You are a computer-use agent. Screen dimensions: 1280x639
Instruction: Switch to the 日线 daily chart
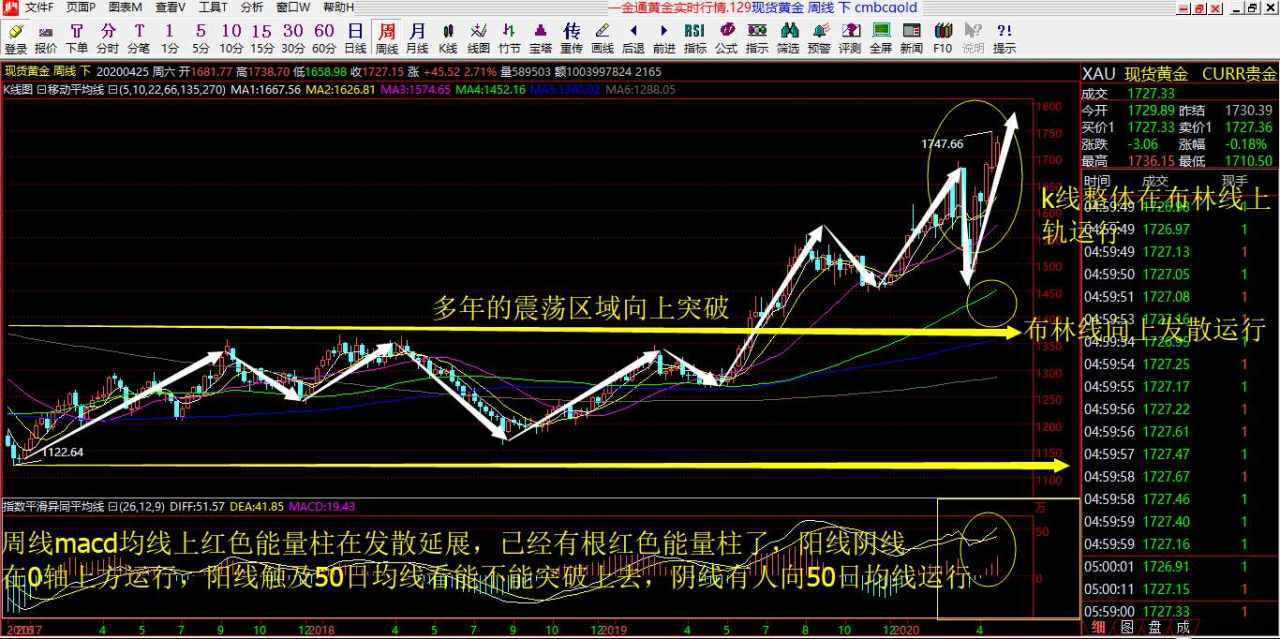point(355,38)
